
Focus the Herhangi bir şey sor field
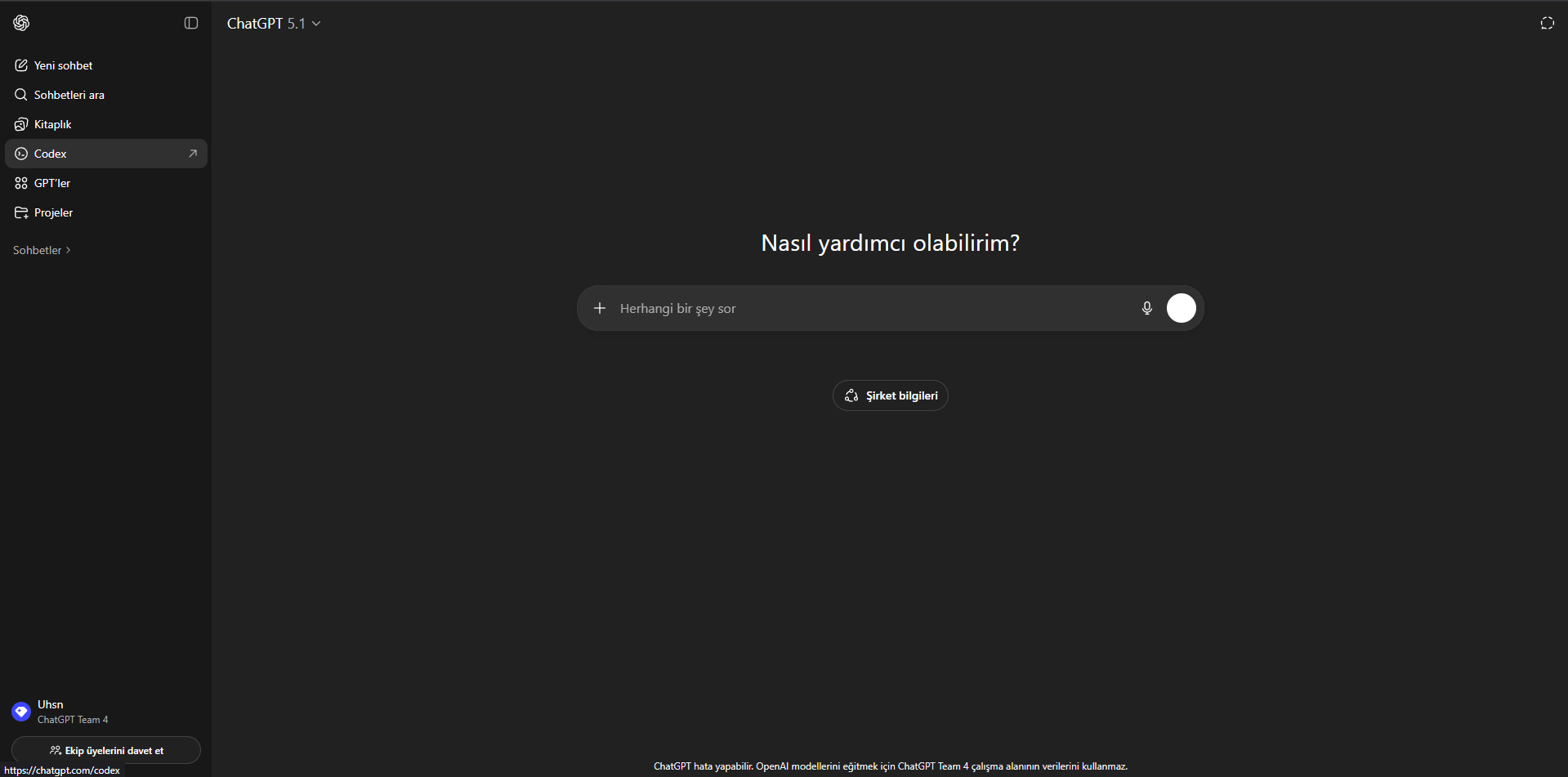point(866,308)
